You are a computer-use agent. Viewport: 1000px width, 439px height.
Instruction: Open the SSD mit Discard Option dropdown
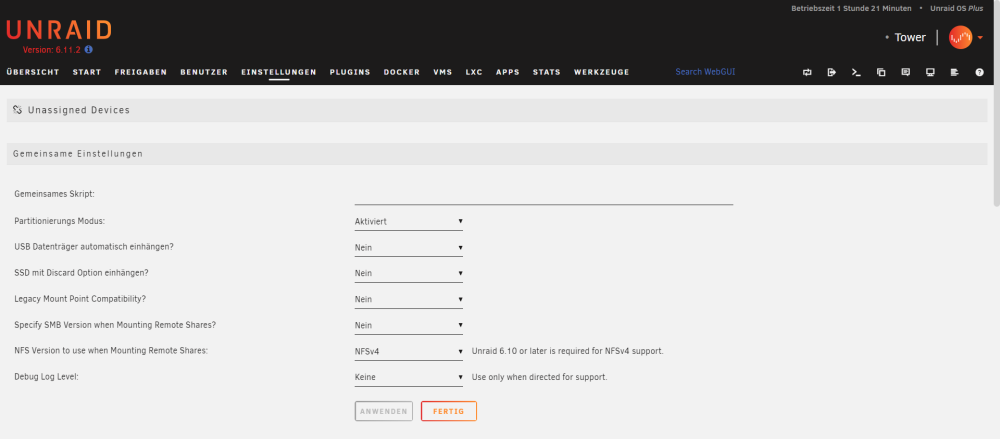point(409,273)
